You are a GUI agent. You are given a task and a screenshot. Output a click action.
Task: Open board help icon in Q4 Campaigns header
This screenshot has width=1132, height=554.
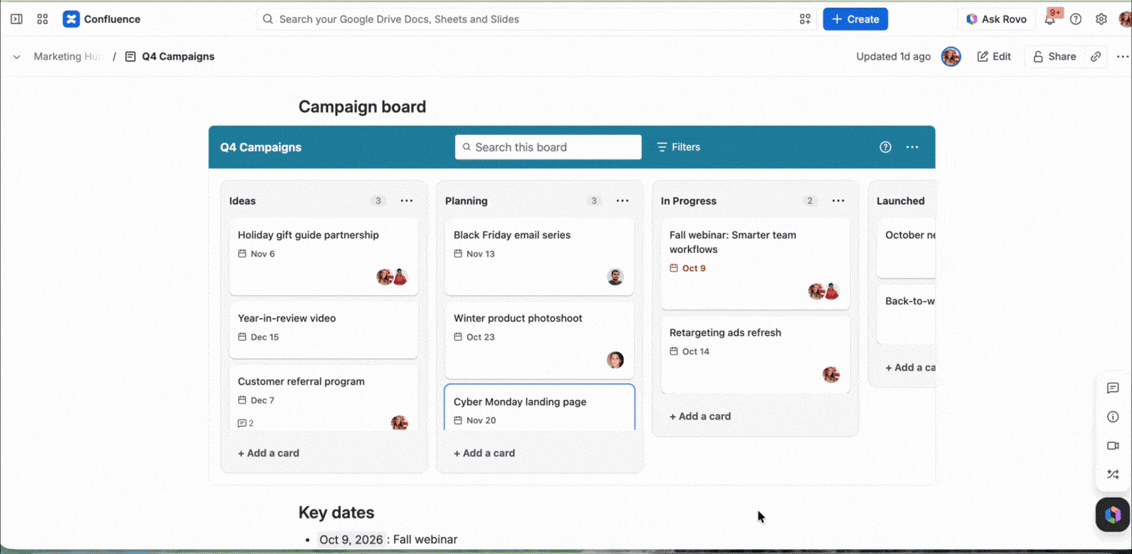(x=885, y=147)
